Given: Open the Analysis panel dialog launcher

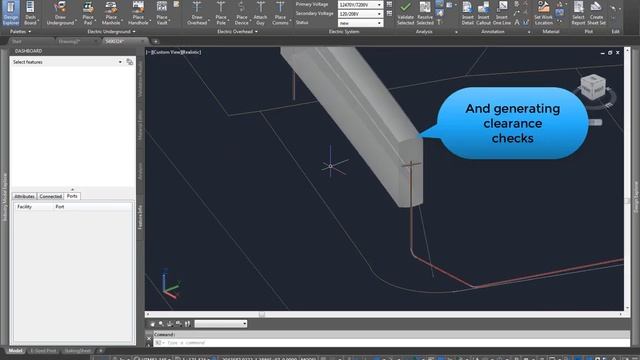Looking at the screenshot, I should [x=456, y=32].
